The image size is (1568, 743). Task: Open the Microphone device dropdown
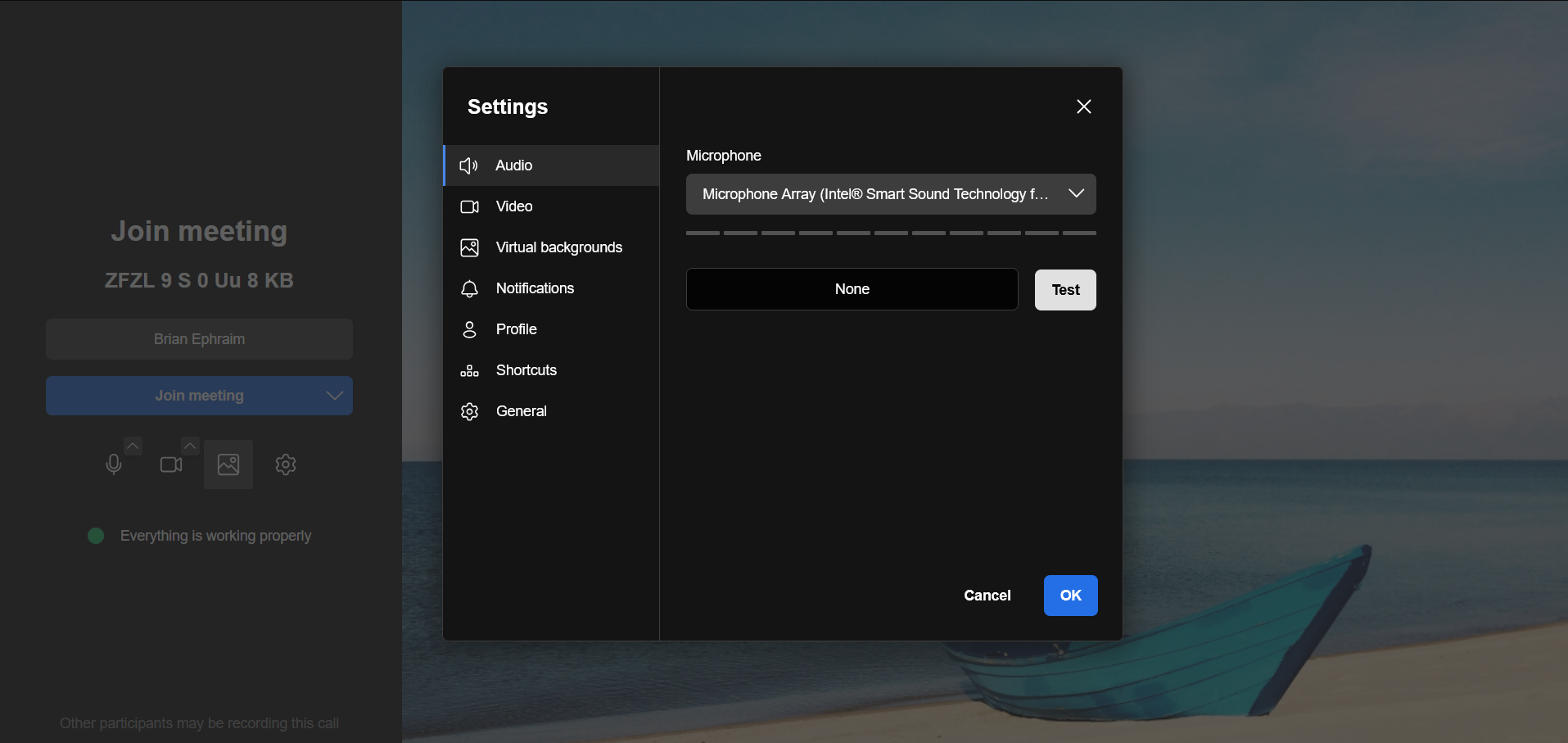[890, 194]
